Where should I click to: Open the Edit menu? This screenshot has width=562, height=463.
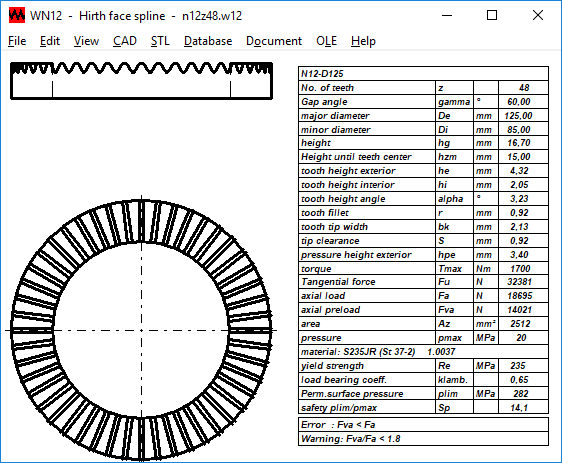tap(49, 41)
